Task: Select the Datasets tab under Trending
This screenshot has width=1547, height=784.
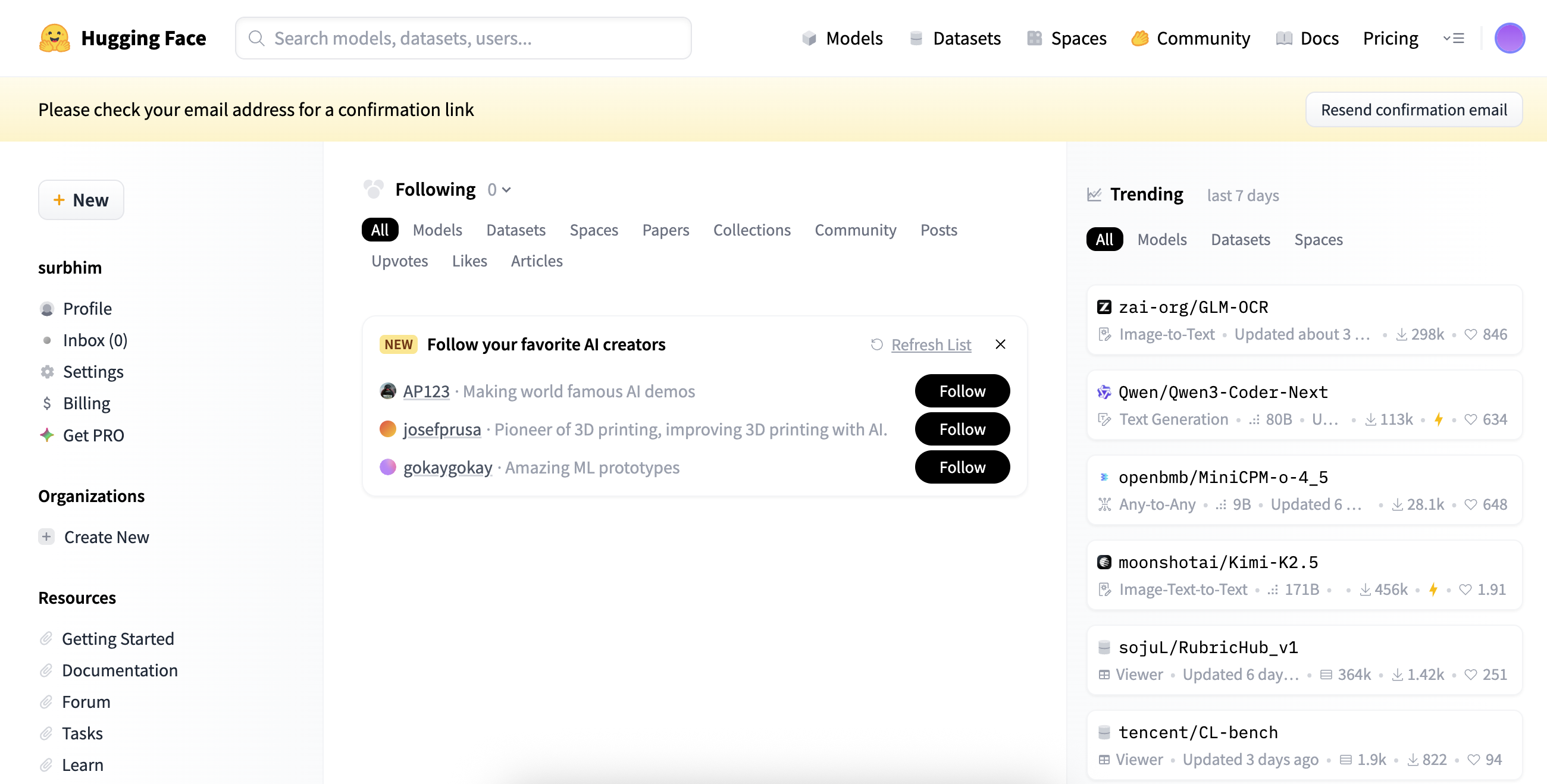Action: click(1240, 240)
